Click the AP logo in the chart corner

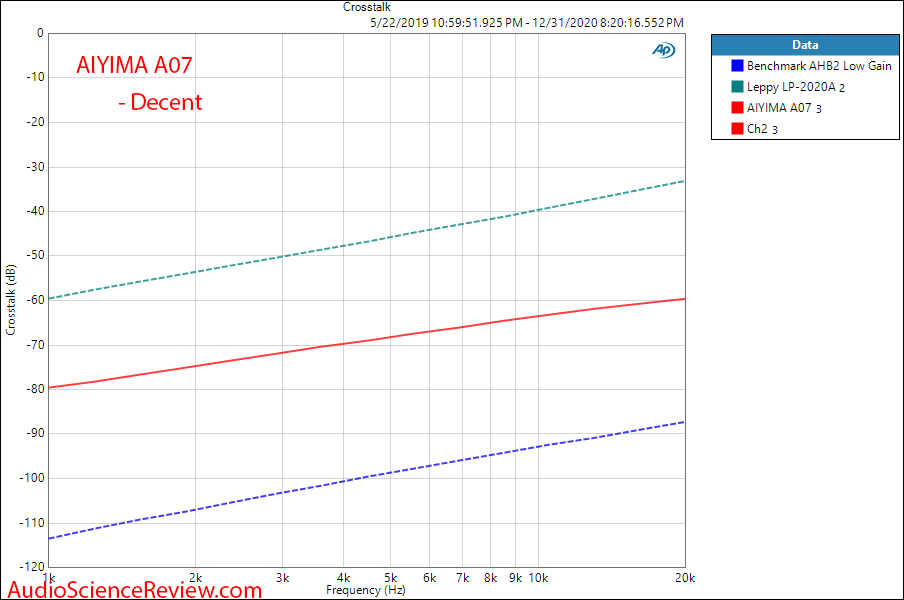[x=664, y=50]
